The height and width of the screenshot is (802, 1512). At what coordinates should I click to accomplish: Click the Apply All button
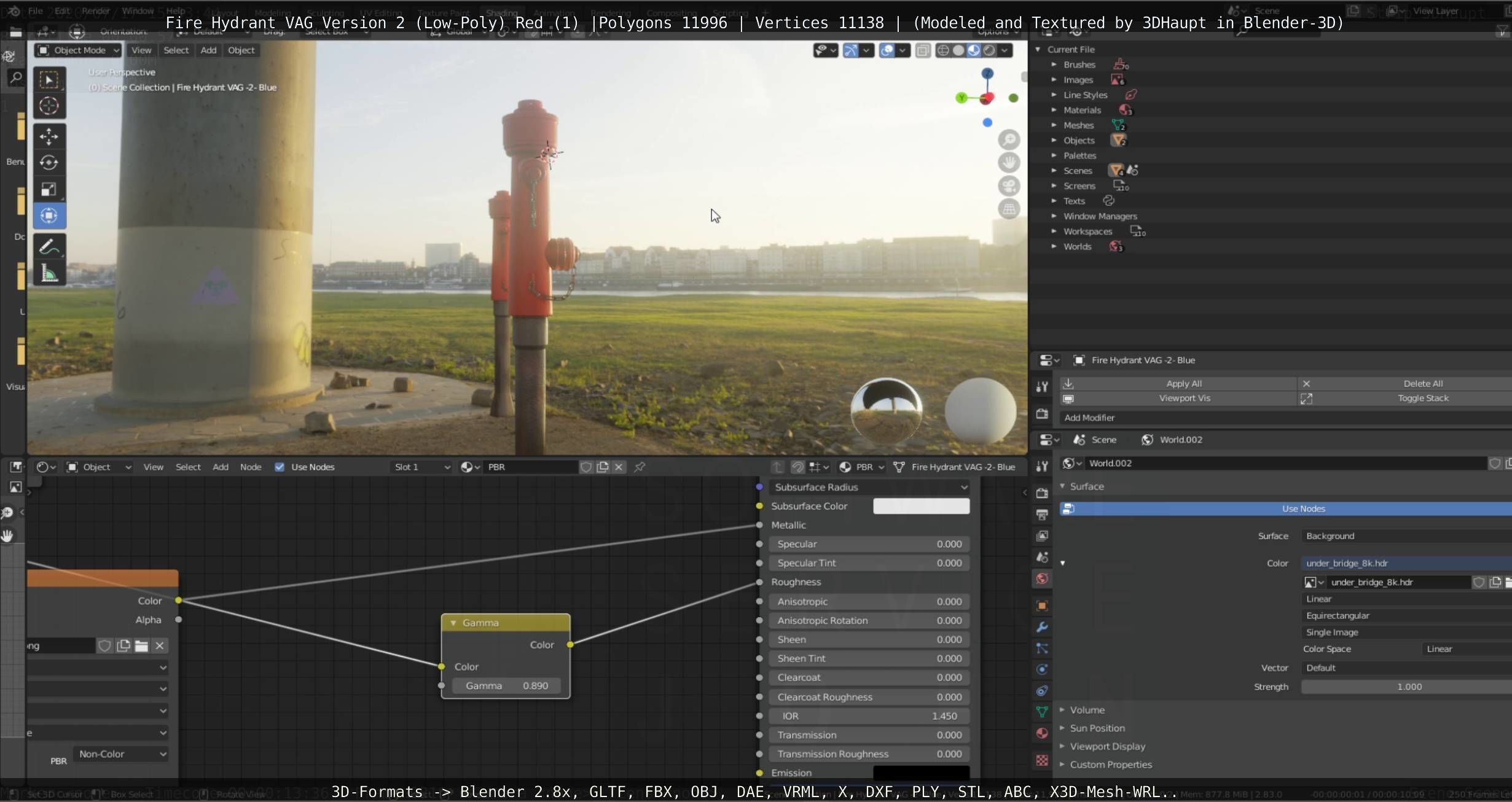pyautogui.click(x=1183, y=383)
